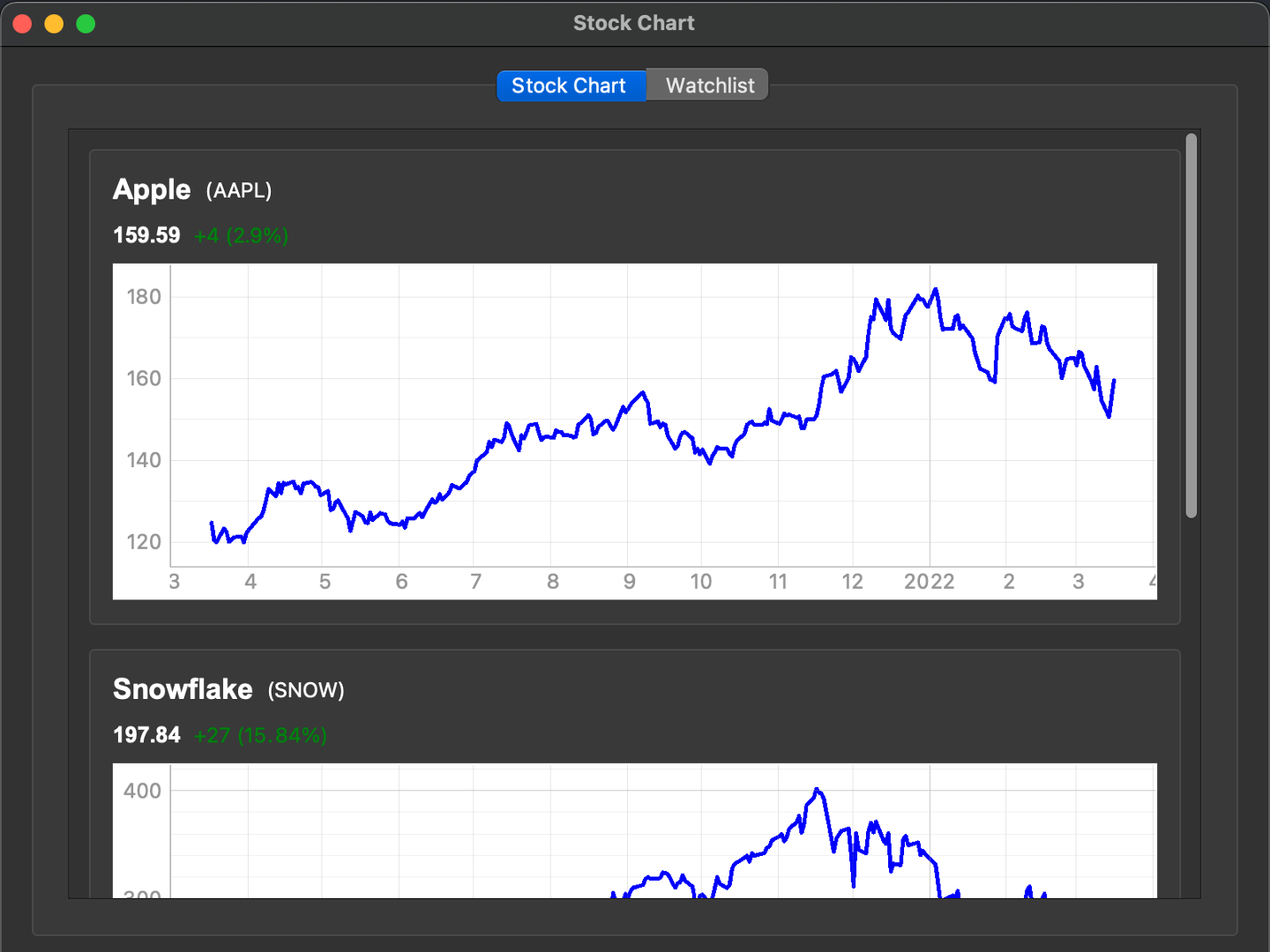
Task: Click the Apple change +4 (2.9%)
Action: (241, 235)
